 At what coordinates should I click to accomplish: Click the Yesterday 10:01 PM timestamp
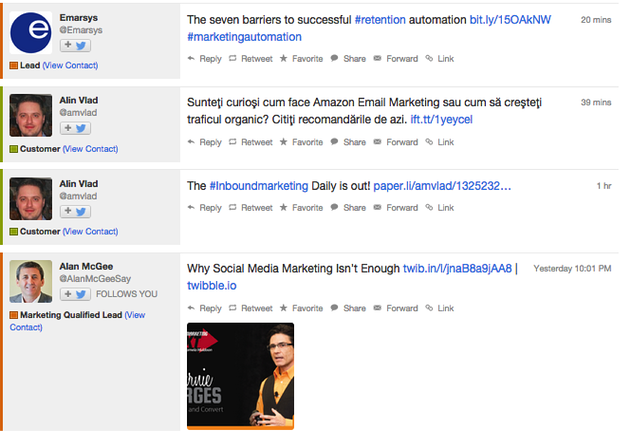click(572, 268)
